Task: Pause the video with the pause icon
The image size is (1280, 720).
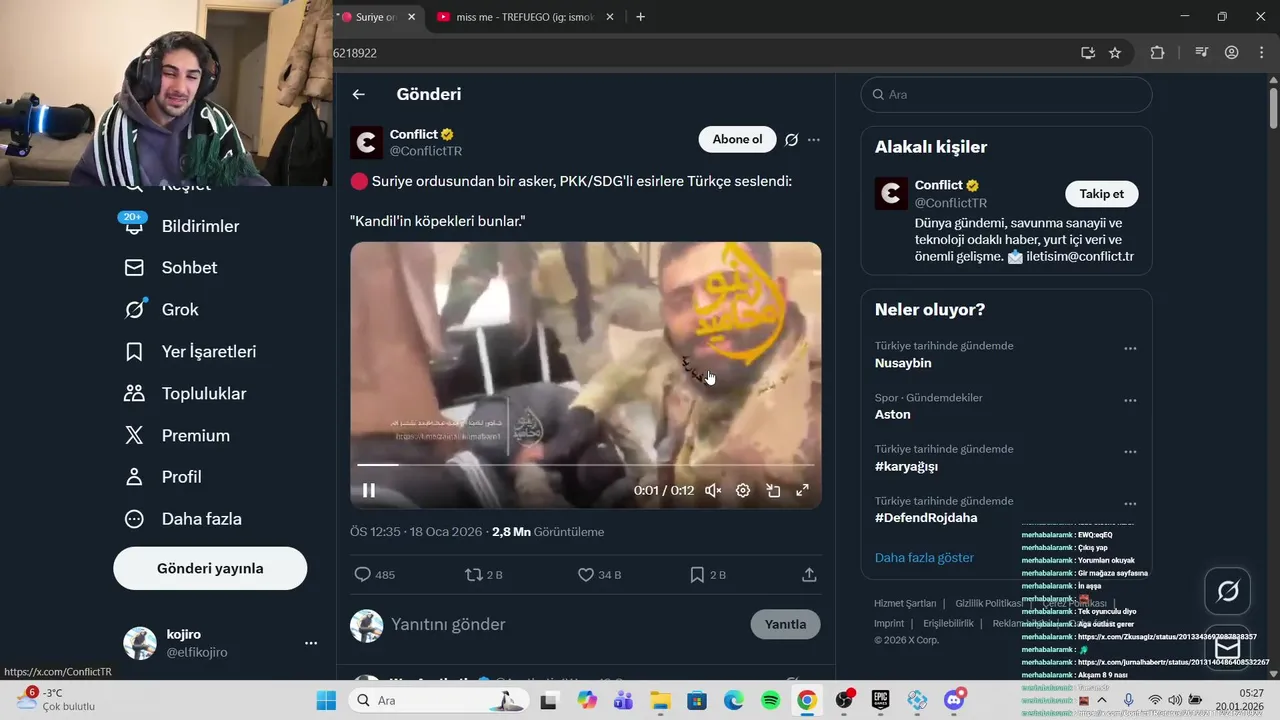Action: pyautogui.click(x=369, y=490)
